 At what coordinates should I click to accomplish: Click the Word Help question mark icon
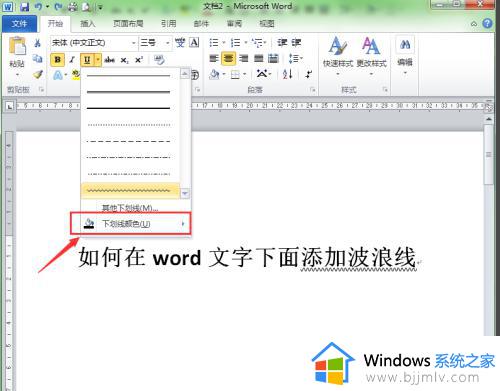pyautogui.click(x=487, y=24)
